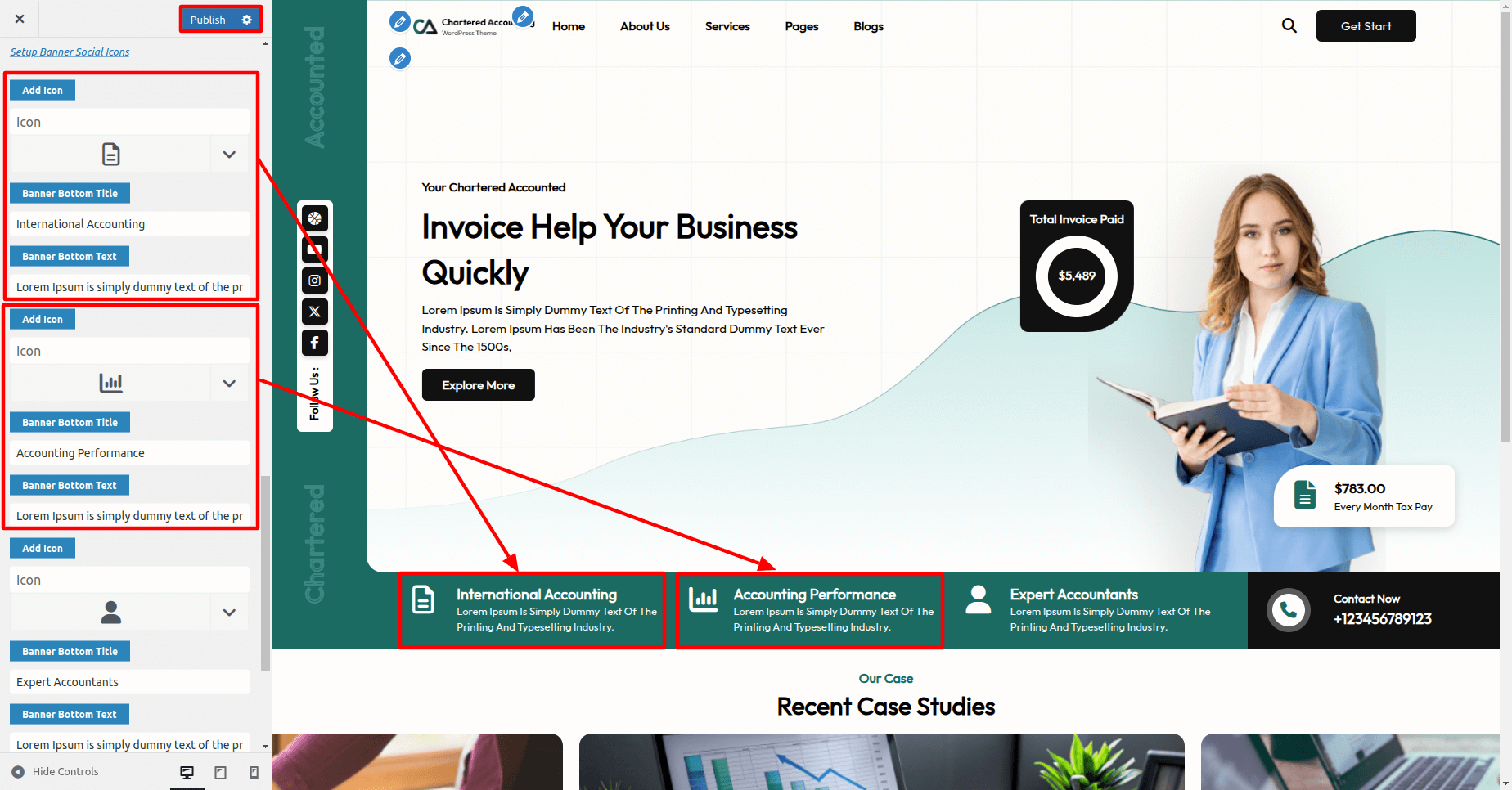Switch to desktop preview icon

187,773
